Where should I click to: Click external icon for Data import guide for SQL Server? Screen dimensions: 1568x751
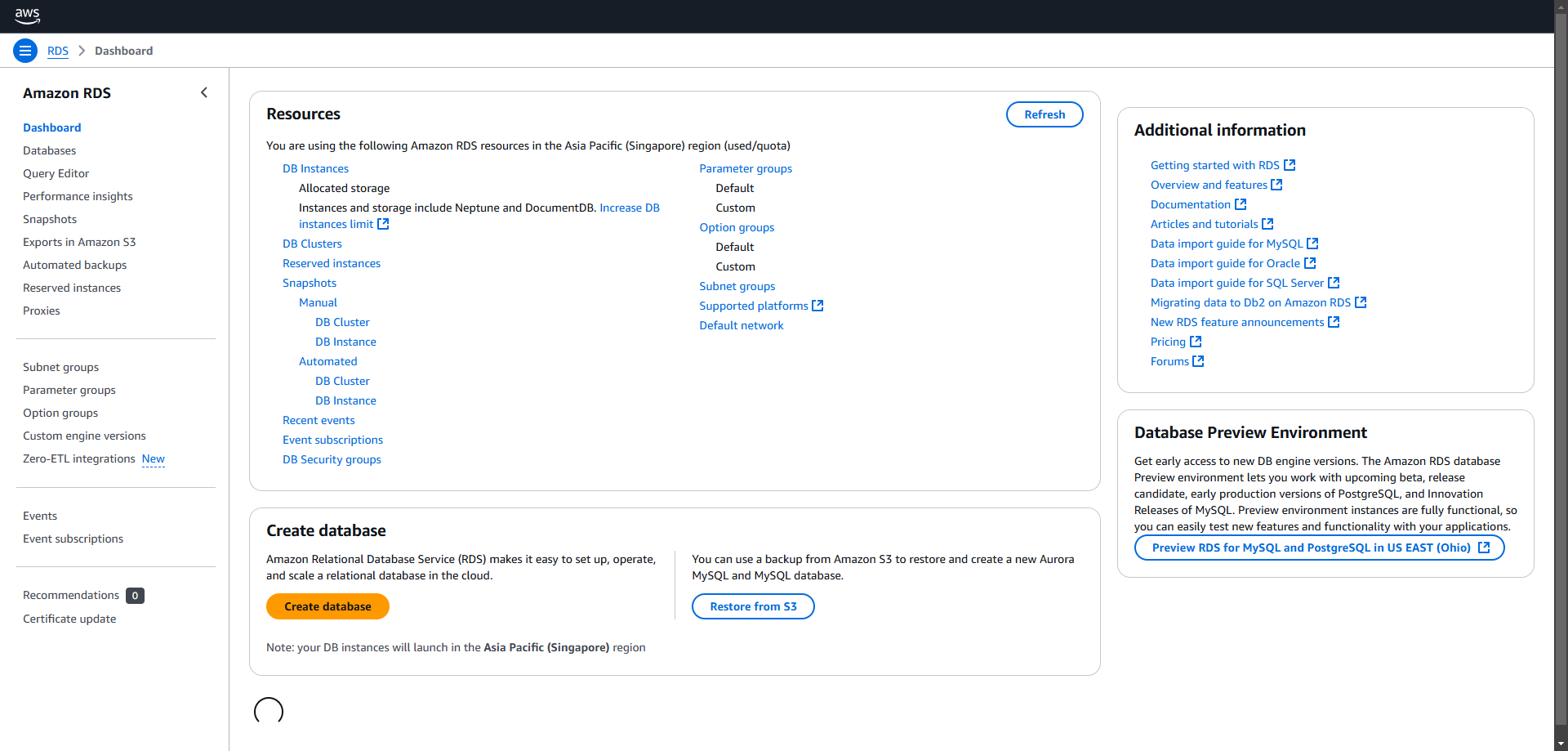[1334, 283]
